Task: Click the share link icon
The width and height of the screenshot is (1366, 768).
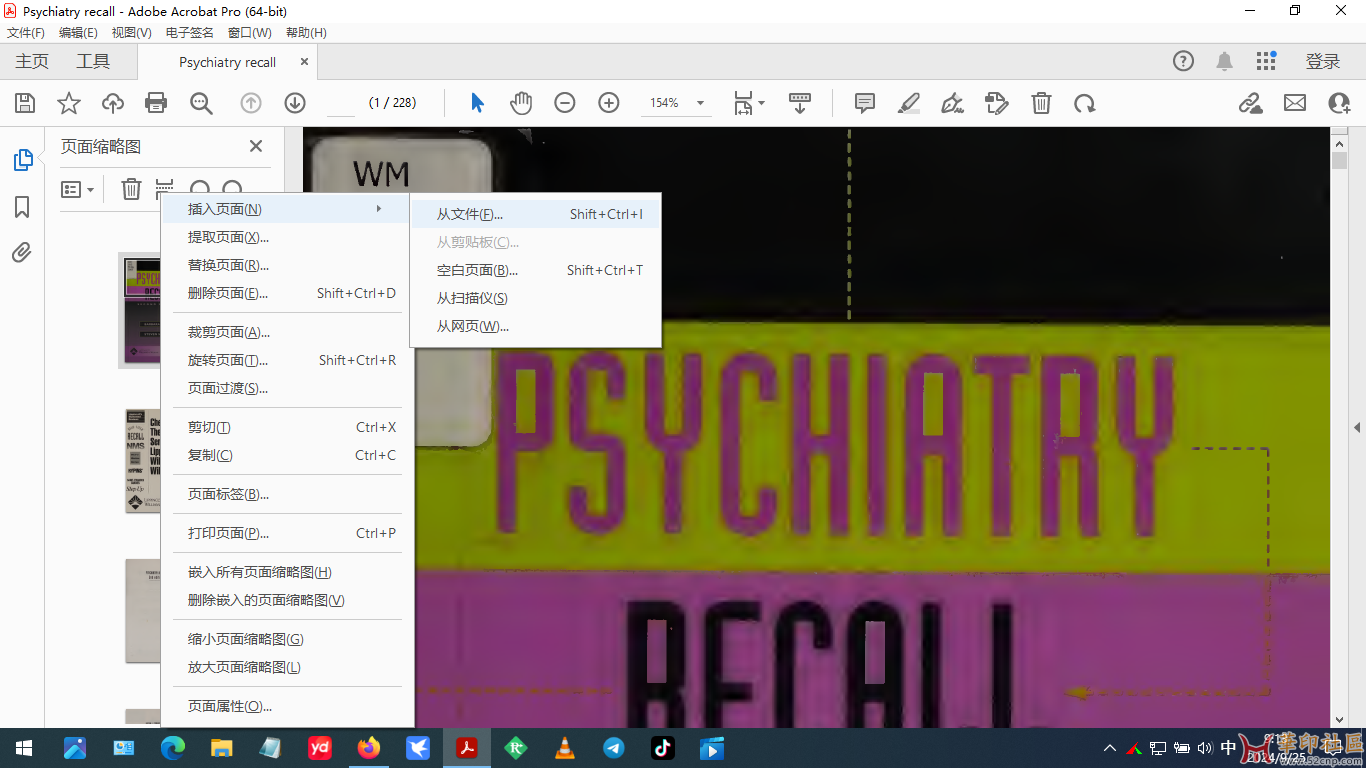Action: tap(1250, 103)
